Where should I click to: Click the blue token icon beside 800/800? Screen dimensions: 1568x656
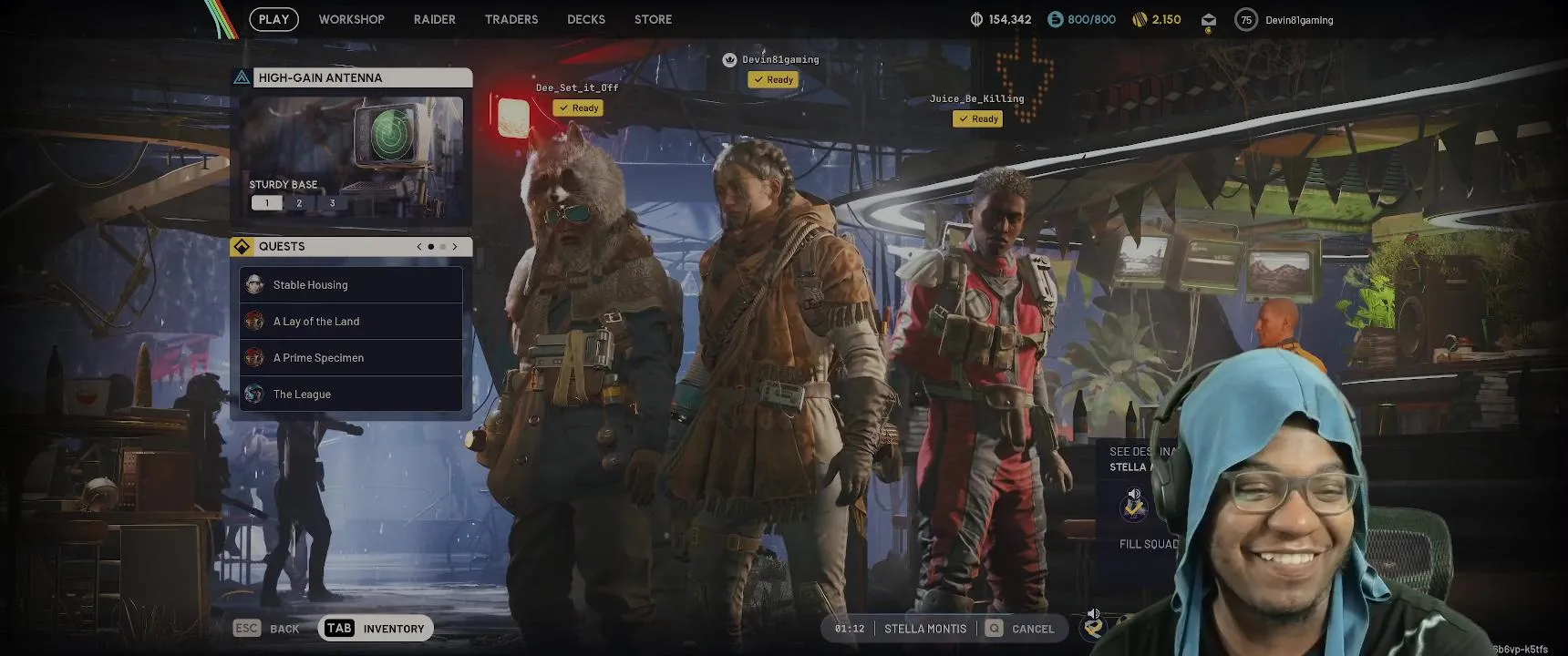[x=1055, y=19]
